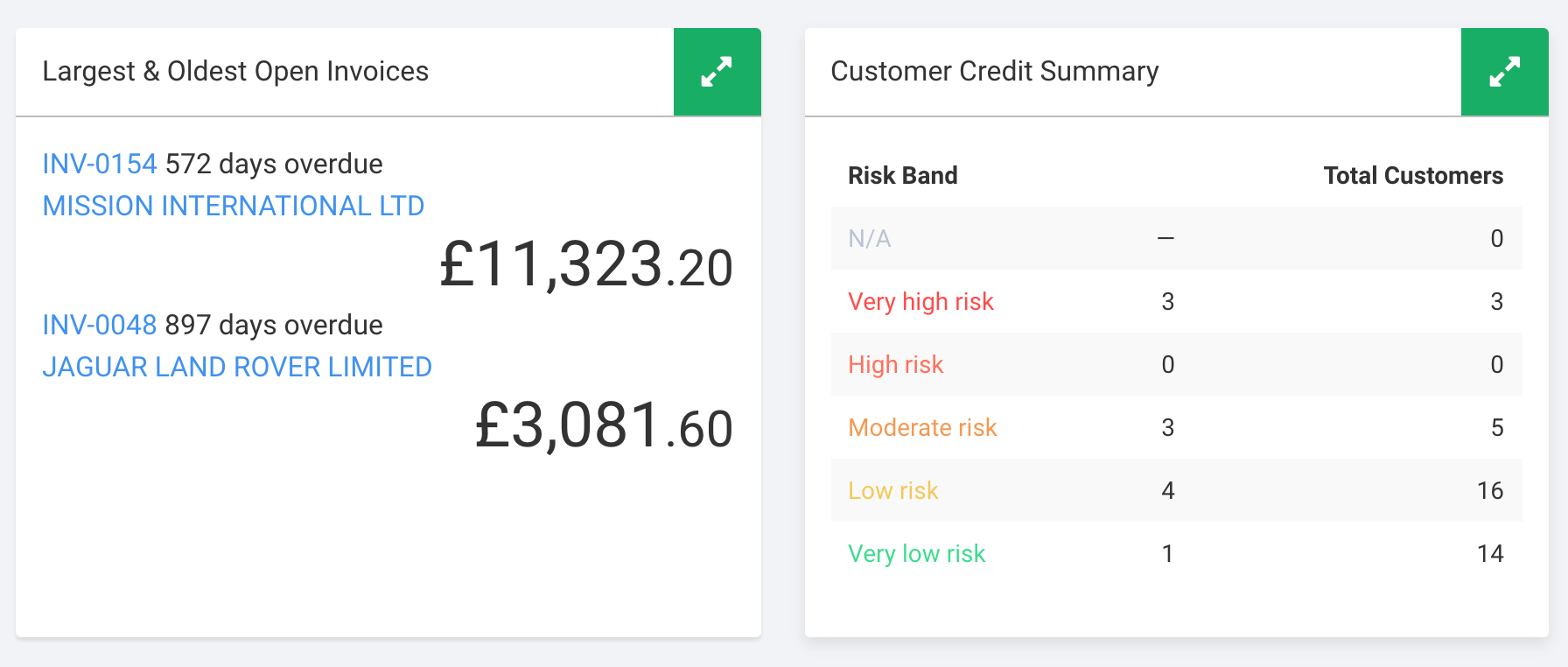The height and width of the screenshot is (667, 1568).
Task: Open MISSION INTERNATIONAL LTD customer link
Action: tap(233, 206)
